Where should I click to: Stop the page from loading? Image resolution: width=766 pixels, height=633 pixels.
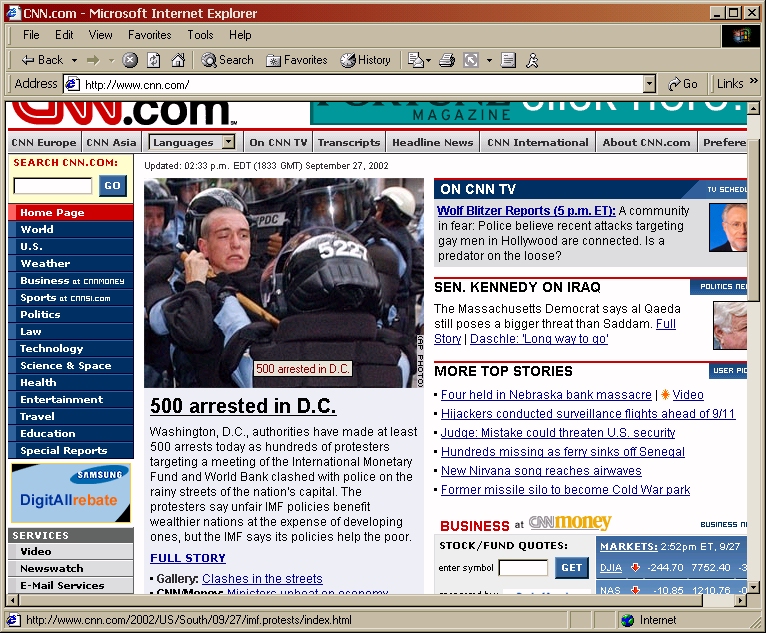(130, 60)
